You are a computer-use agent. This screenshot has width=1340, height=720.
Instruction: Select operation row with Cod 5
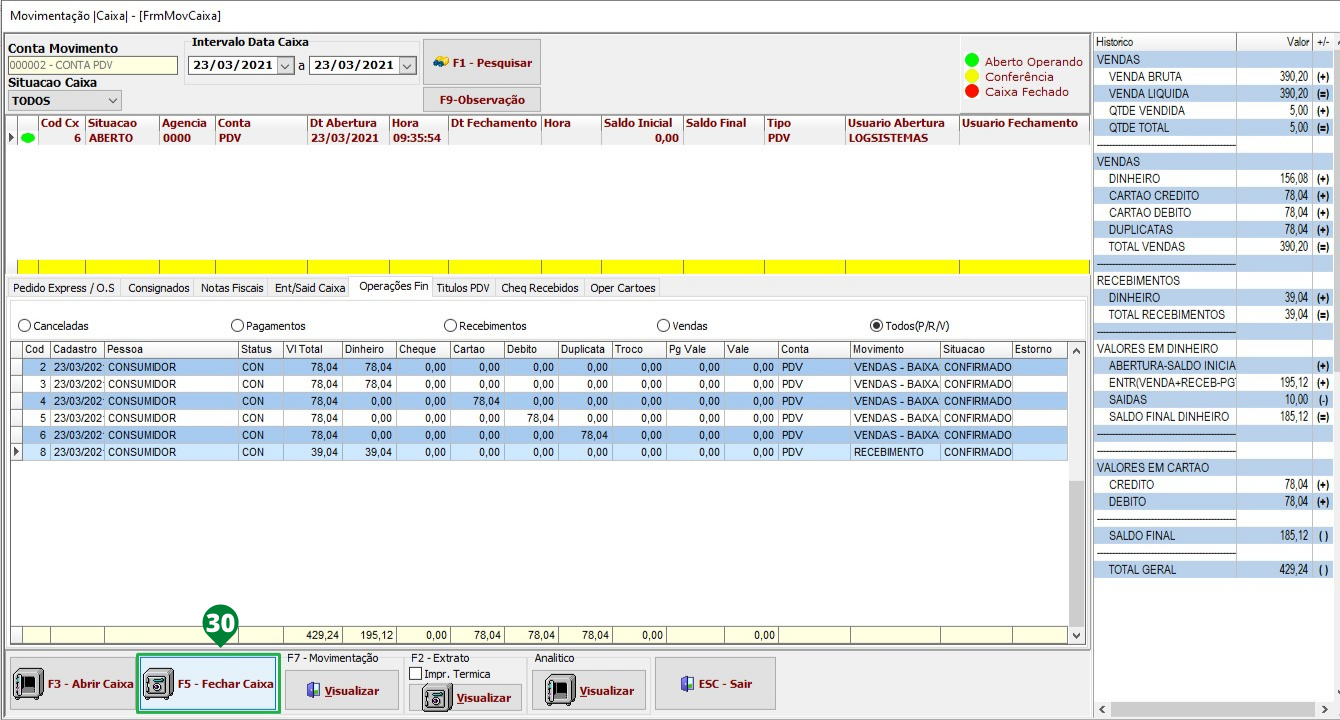(540, 418)
